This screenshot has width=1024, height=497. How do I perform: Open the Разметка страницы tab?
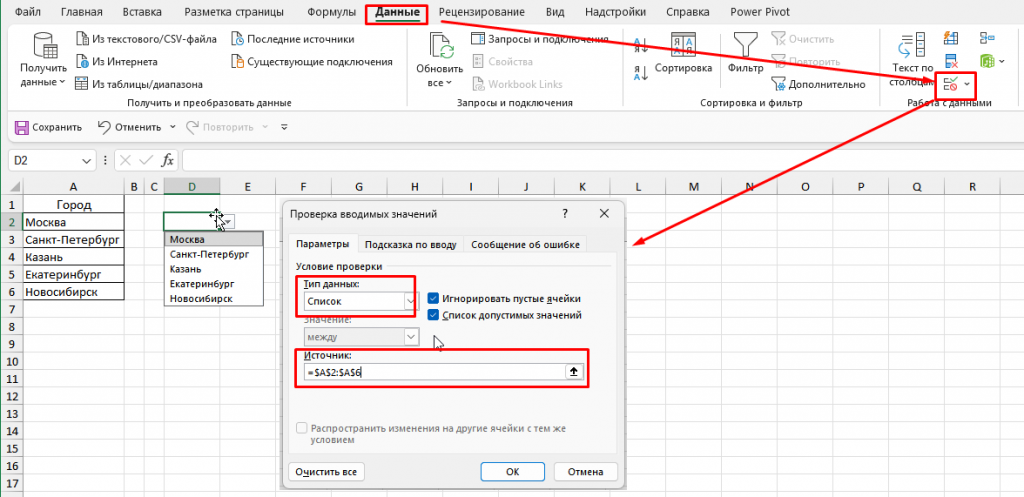click(x=234, y=12)
